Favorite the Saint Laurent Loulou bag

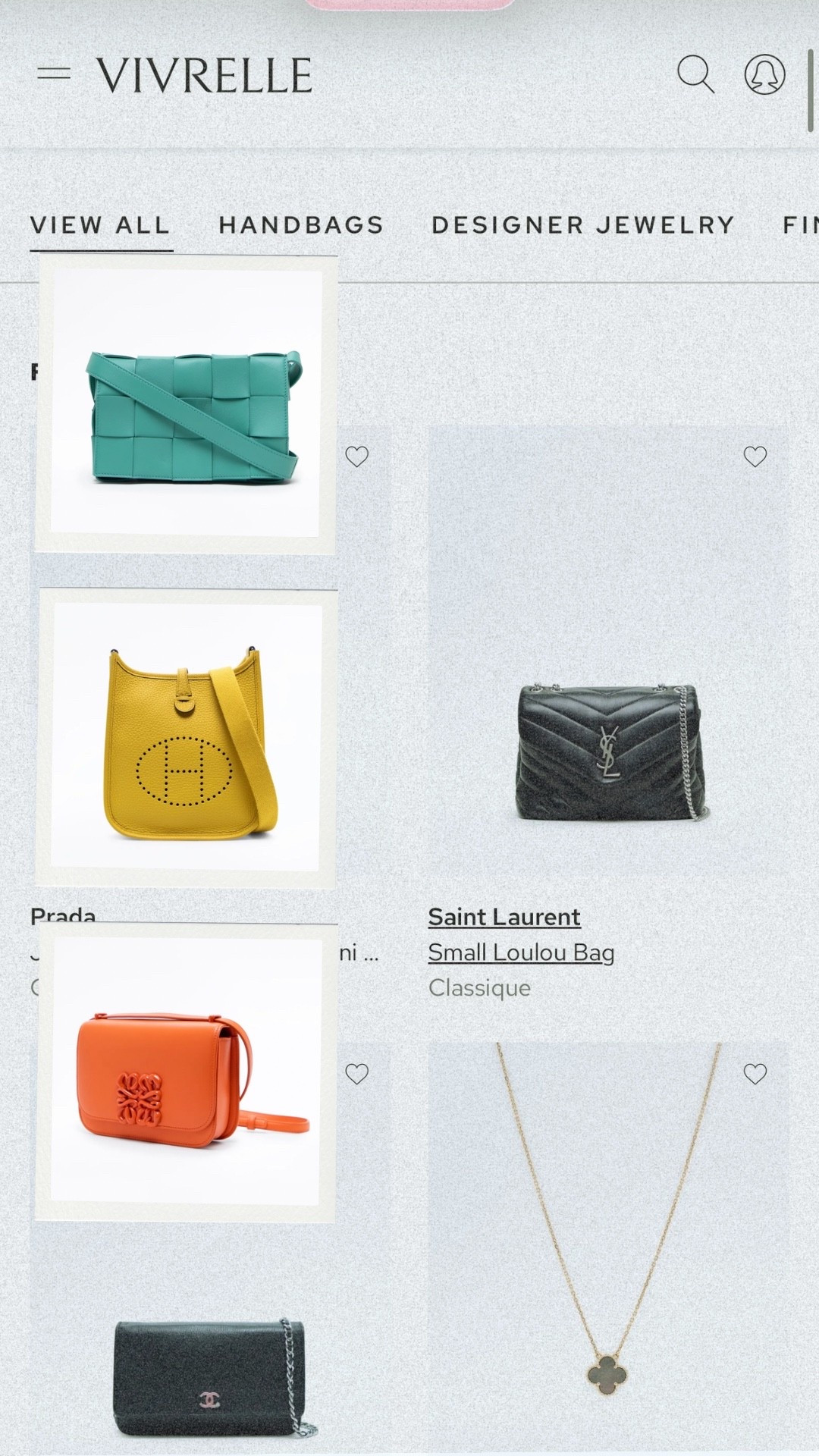tap(755, 457)
